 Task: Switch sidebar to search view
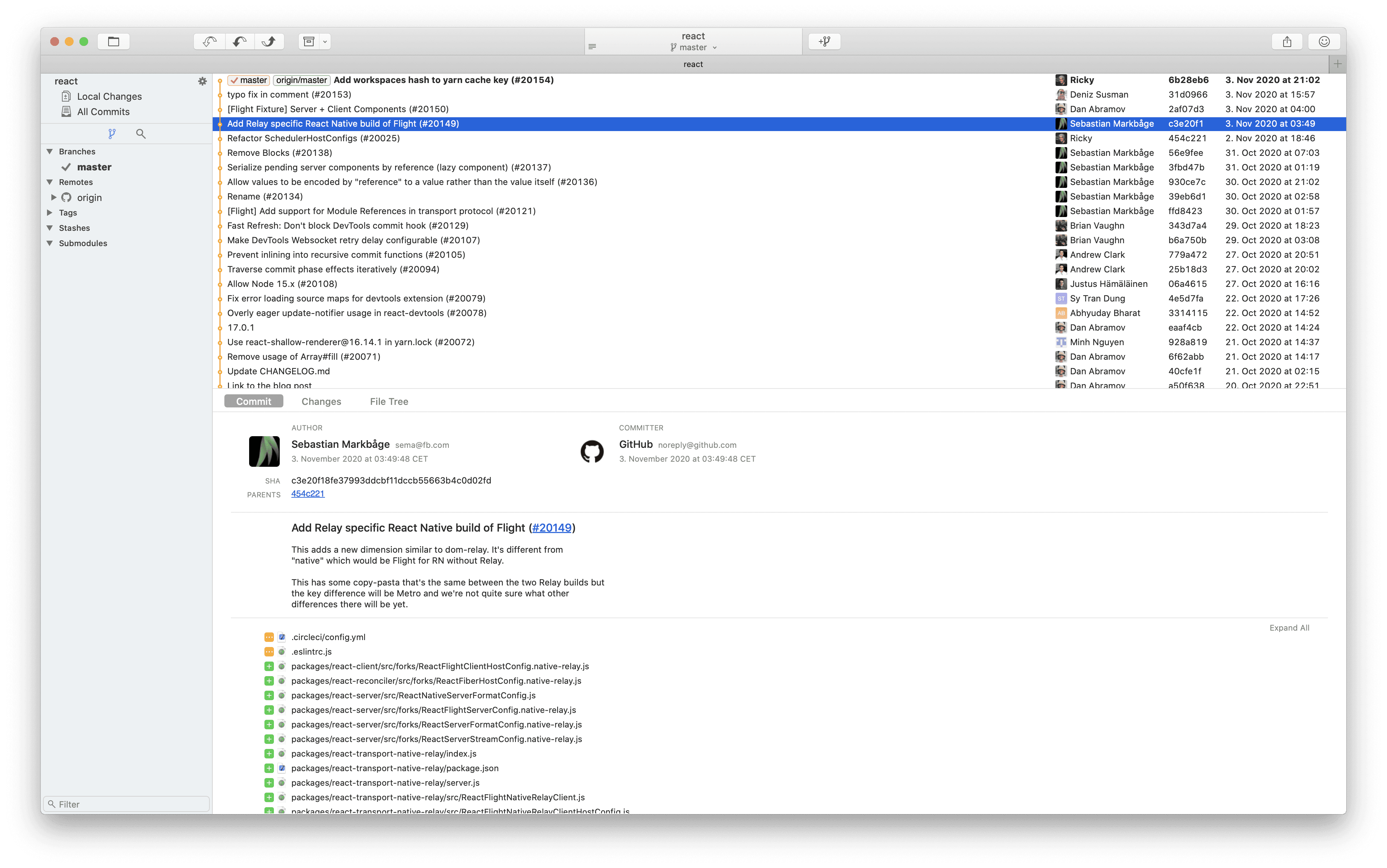tap(141, 134)
